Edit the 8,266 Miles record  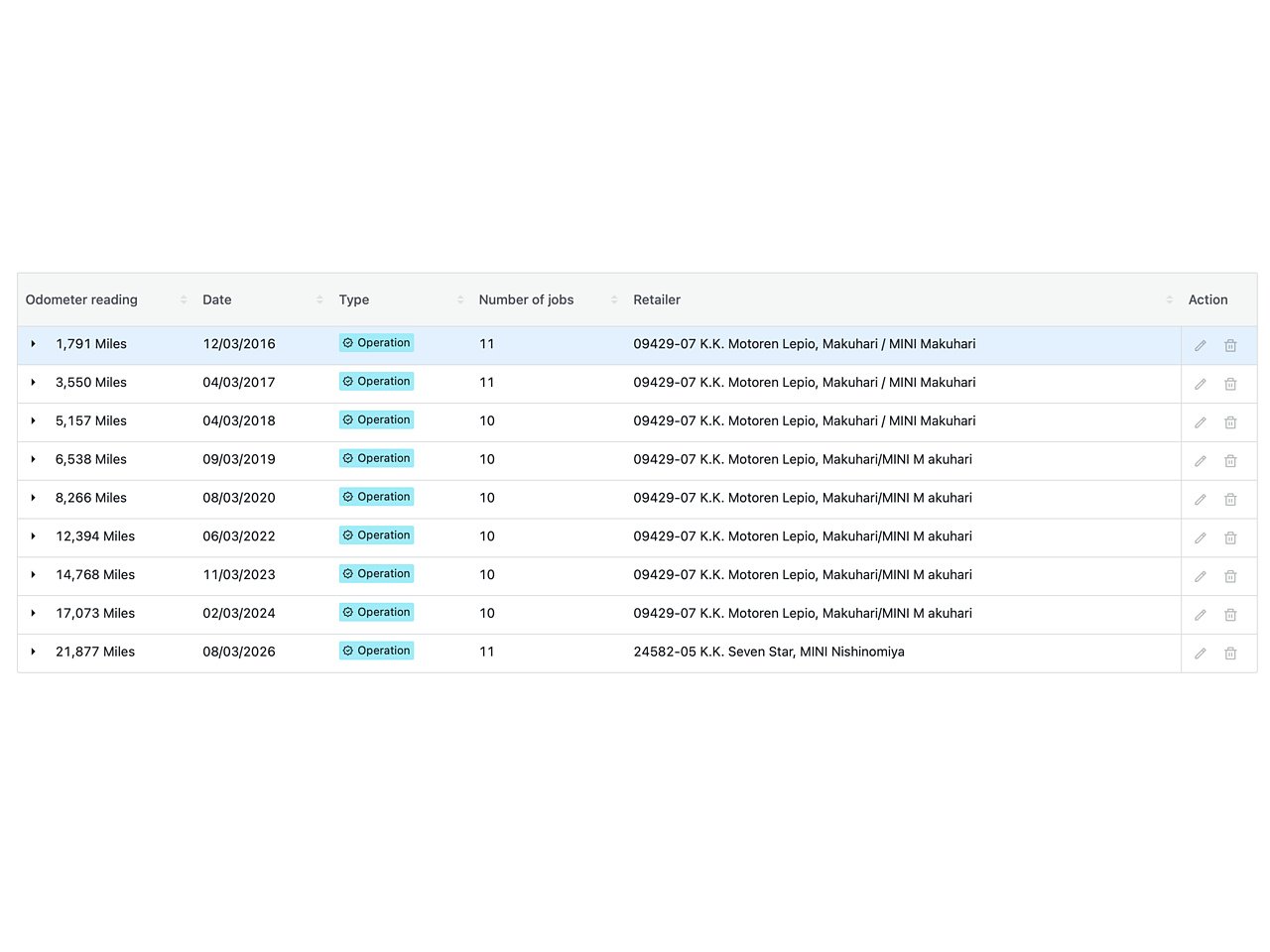click(1200, 500)
